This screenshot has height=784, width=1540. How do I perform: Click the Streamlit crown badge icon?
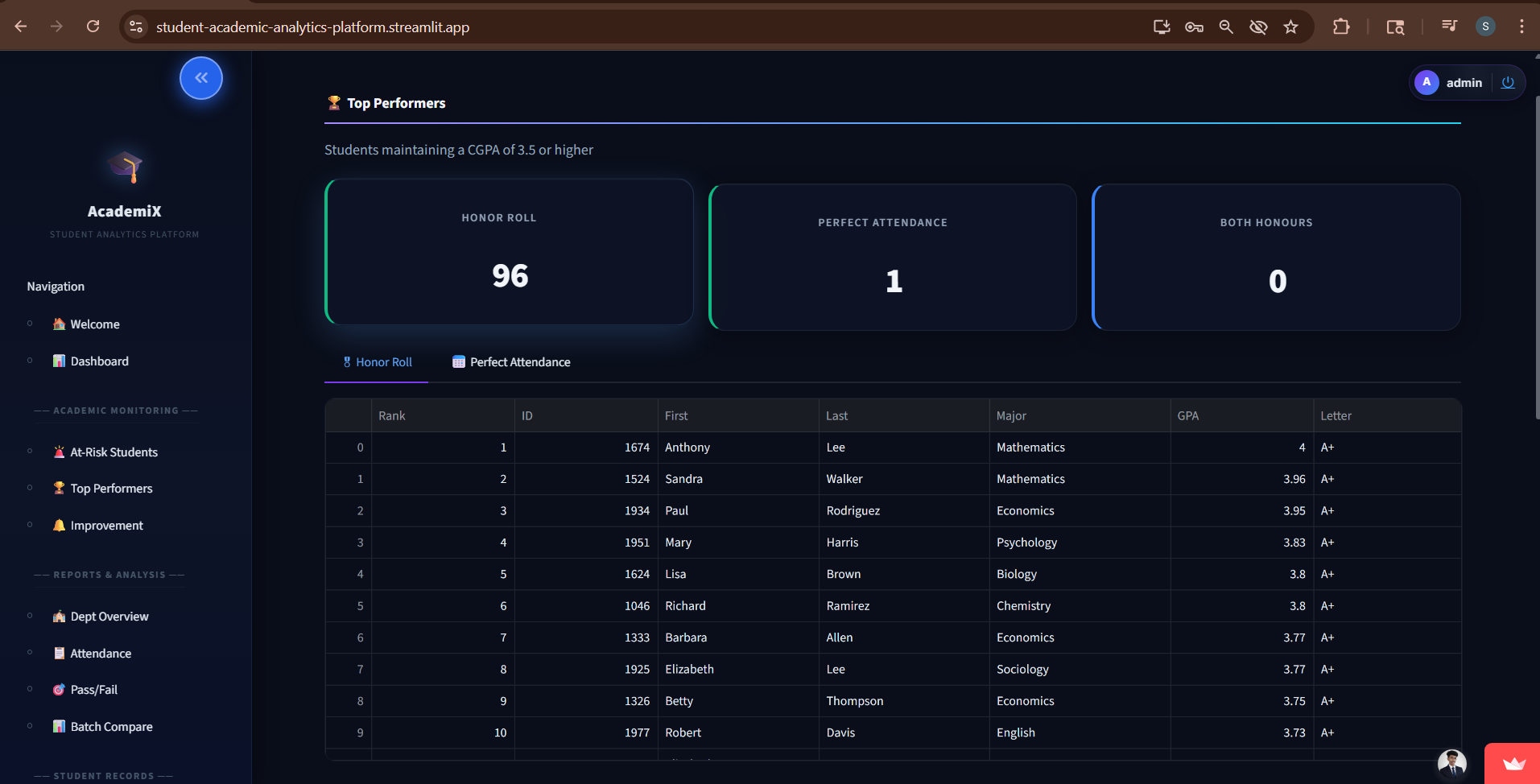tap(1513, 764)
